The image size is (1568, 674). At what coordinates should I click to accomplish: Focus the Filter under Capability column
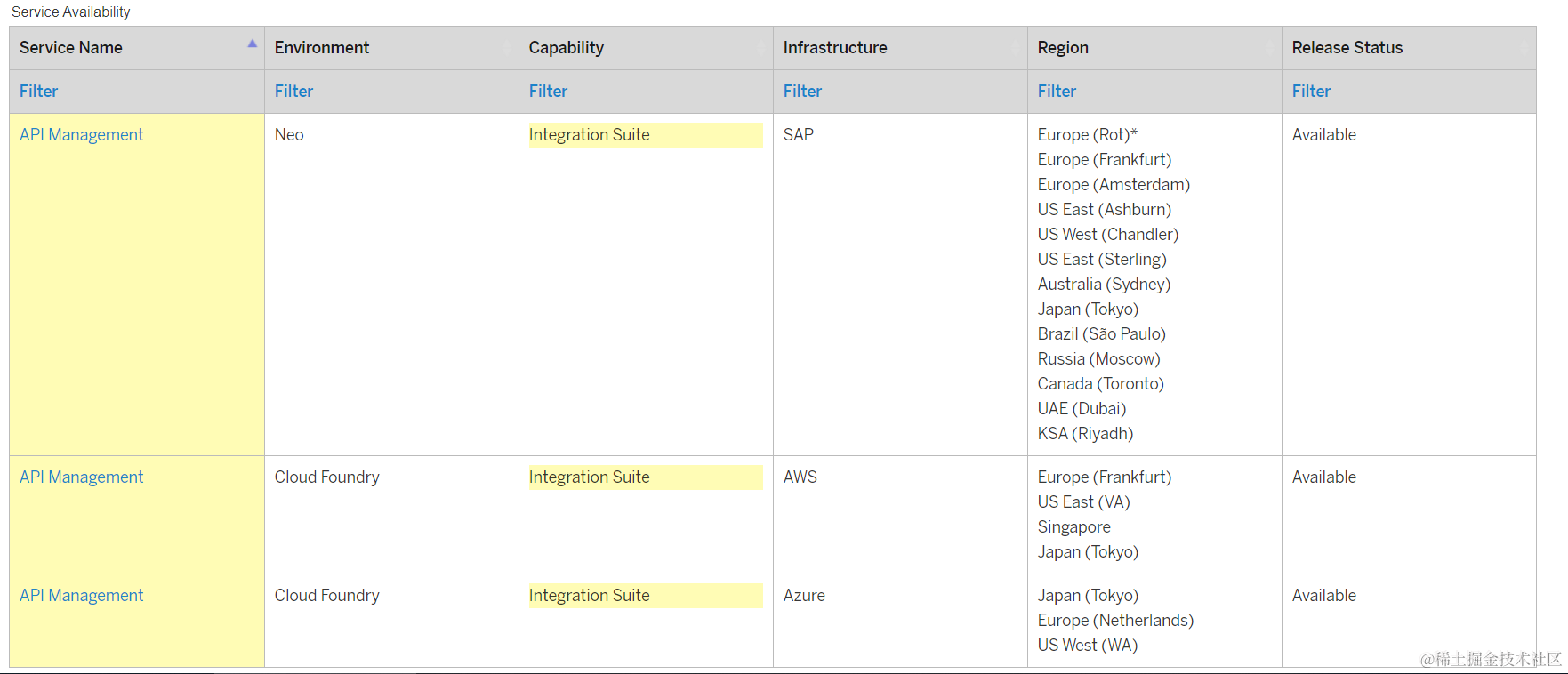tap(548, 92)
